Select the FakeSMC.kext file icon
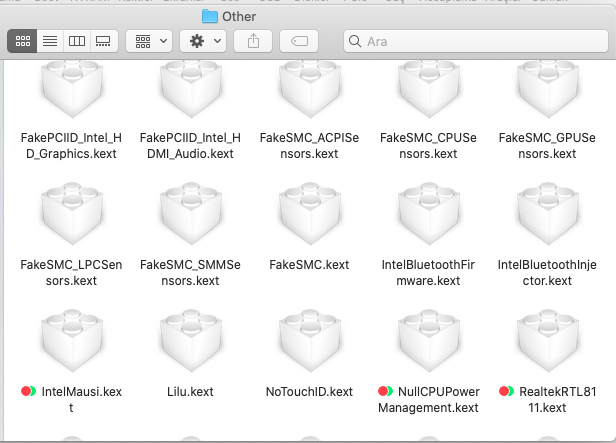The image size is (616, 443). click(x=309, y=216)
